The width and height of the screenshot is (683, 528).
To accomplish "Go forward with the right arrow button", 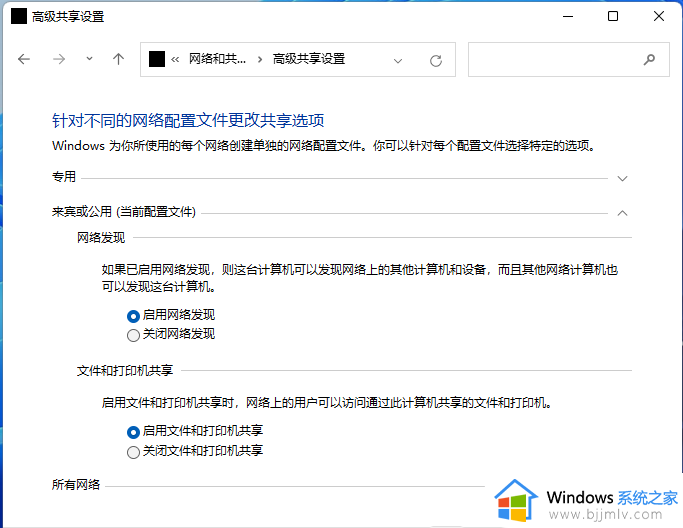I will (x=59, y=59).
